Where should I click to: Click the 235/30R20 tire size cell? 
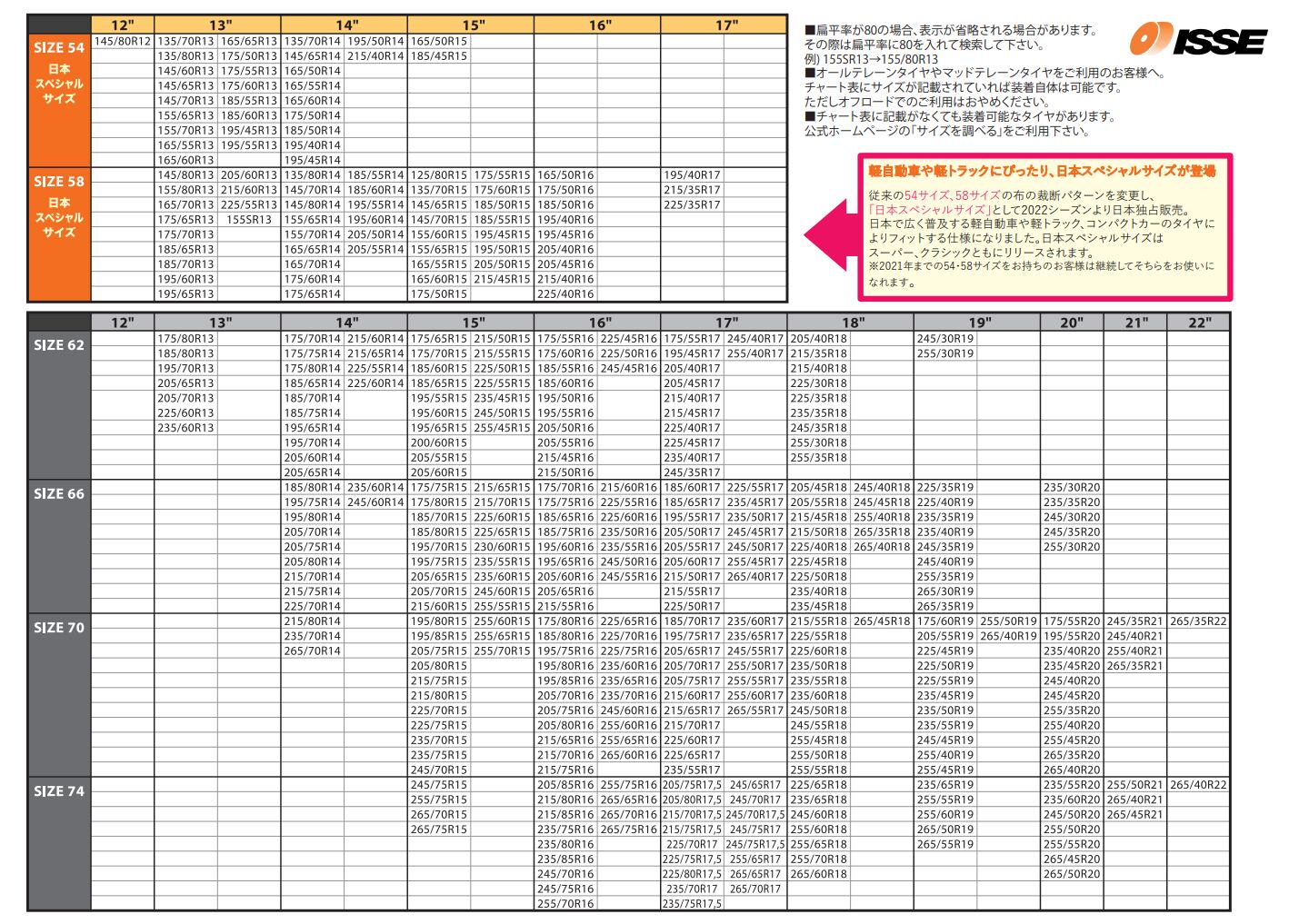click(1072, 488)
